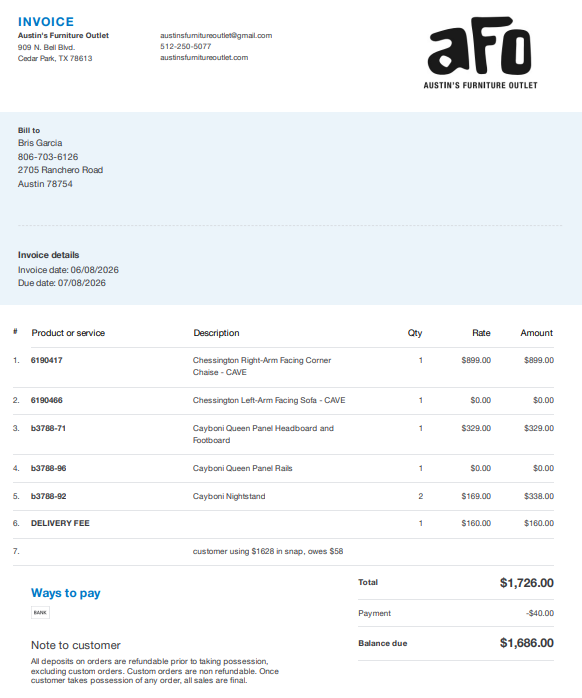Click Cayboni Queen Panel Rails description
This screenshot has width=582, height=698.
[x=243, y=468]
